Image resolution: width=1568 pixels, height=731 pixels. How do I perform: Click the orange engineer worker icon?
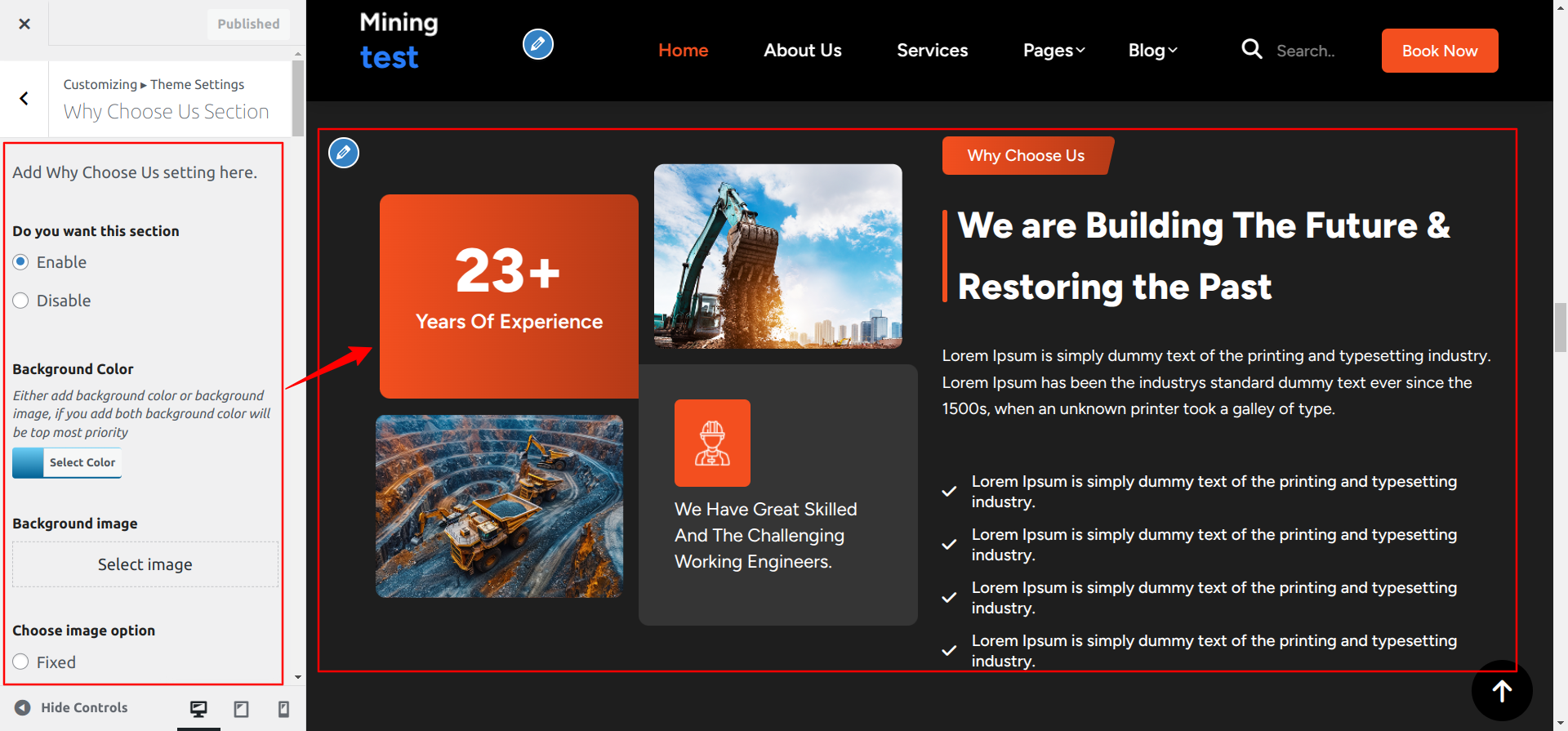click(712, 443)
